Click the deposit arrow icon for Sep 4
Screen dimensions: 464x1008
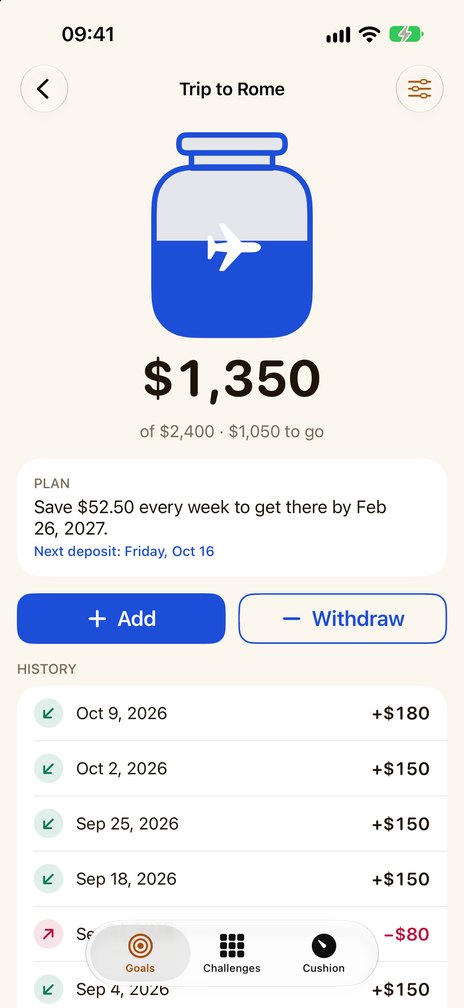tap(48, 989)
